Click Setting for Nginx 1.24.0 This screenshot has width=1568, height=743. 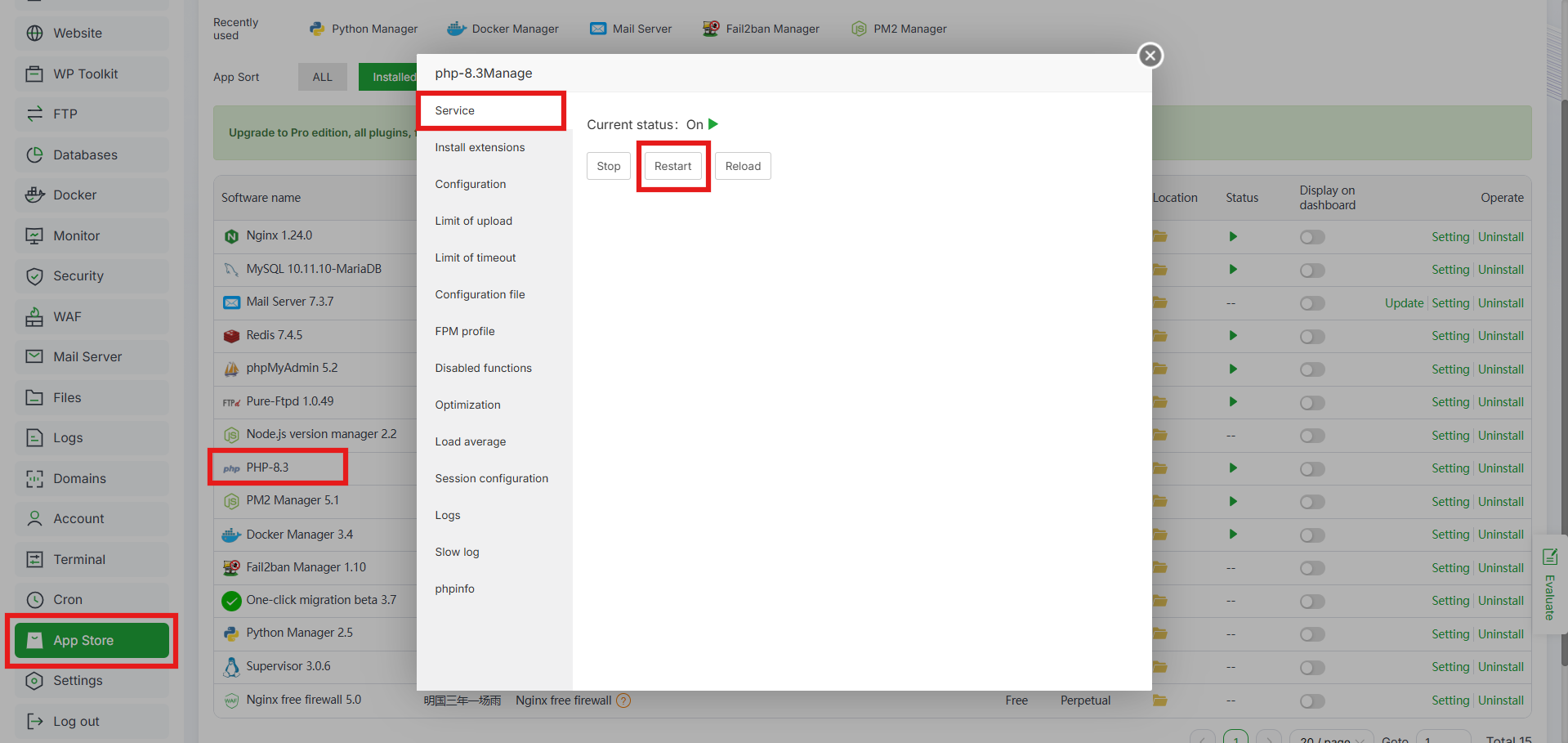point(1450,237)
